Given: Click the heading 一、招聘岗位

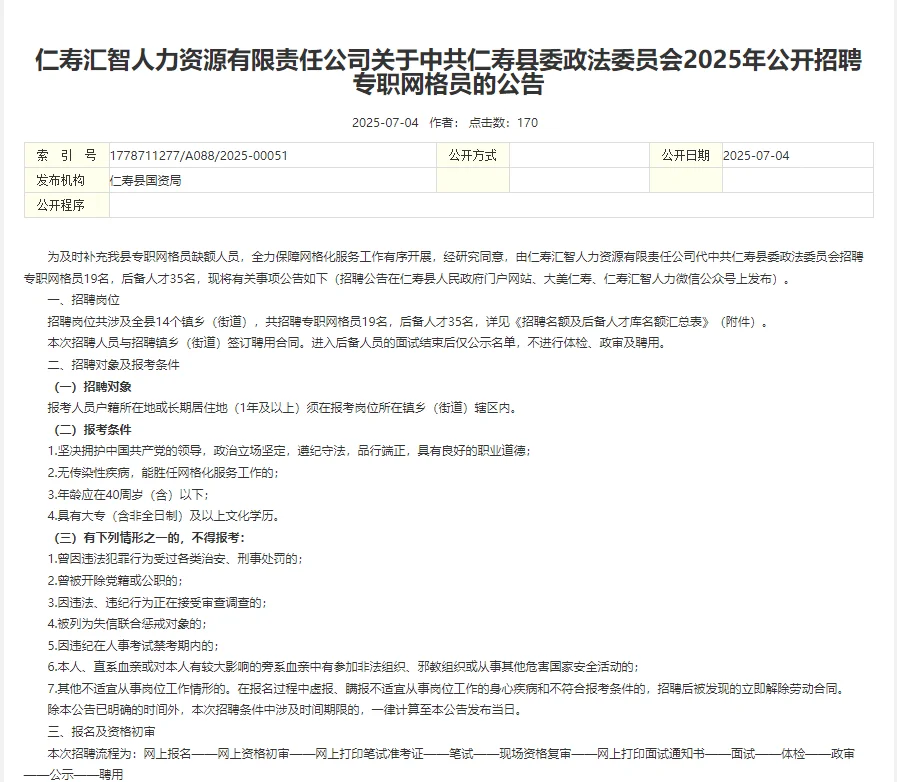Looking at the screenshot, I should point(84,300).
